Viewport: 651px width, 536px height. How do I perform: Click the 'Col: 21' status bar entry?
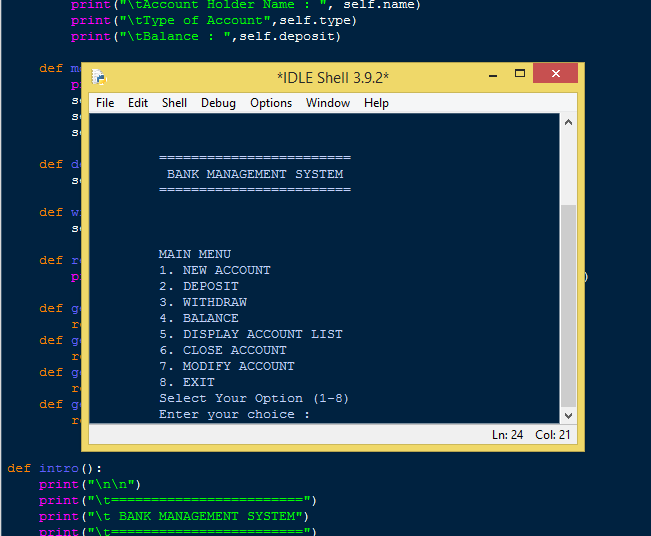point(553,435)
